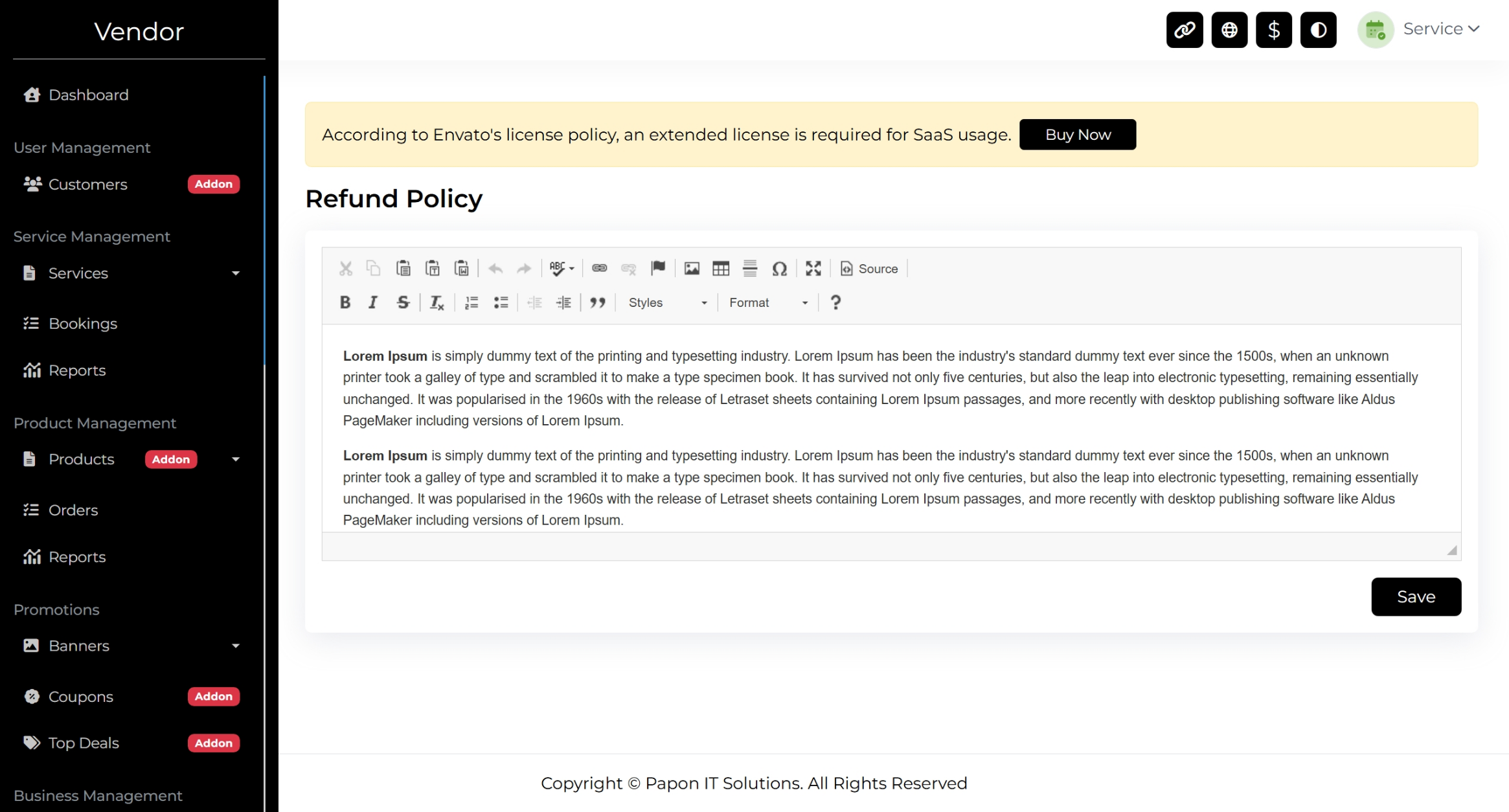Open the Styles dropdown
Viewport: 1509px width, 812px height.
(667, 302)
